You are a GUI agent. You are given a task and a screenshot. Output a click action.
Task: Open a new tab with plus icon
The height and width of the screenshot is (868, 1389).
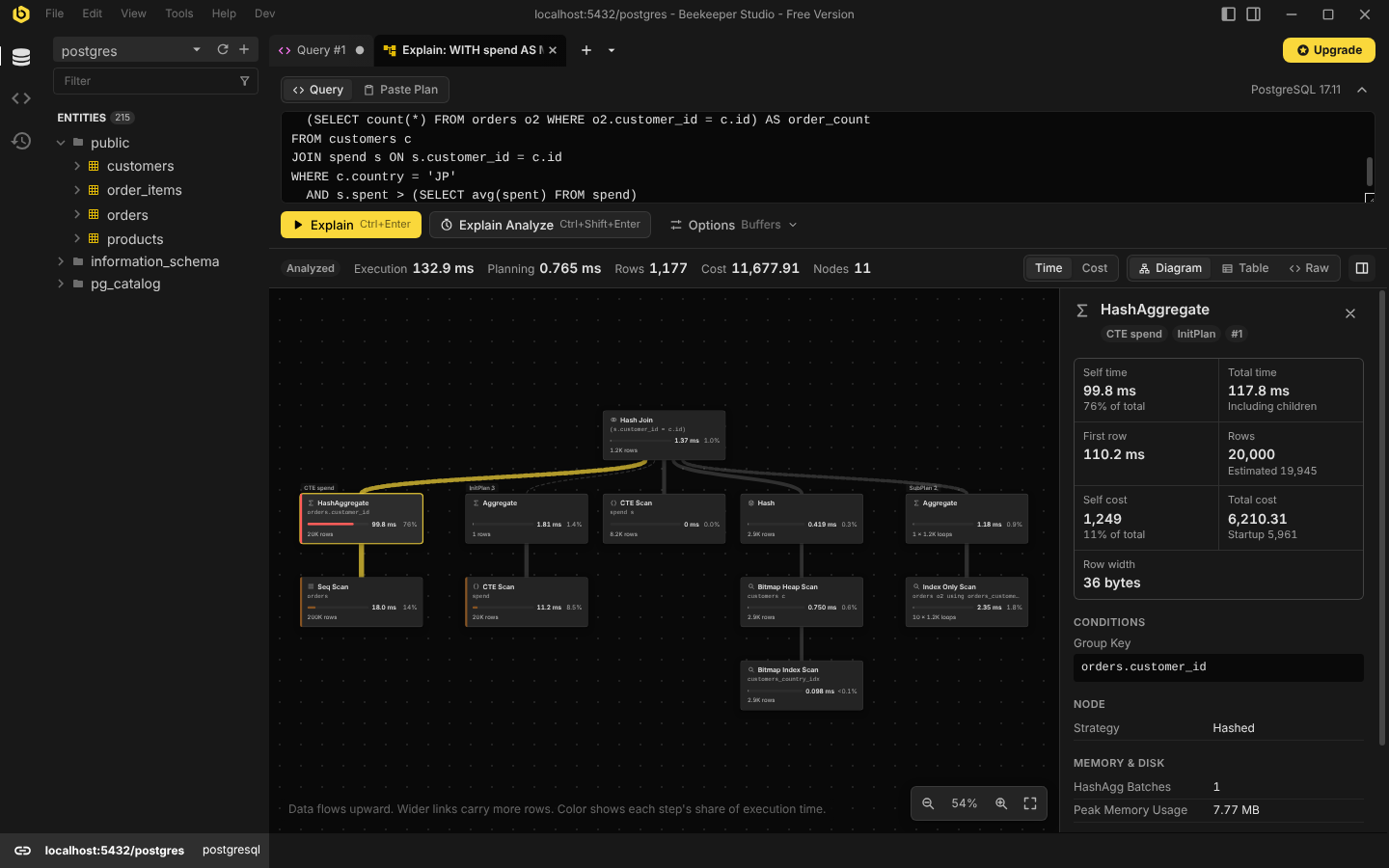coord(586,50)
